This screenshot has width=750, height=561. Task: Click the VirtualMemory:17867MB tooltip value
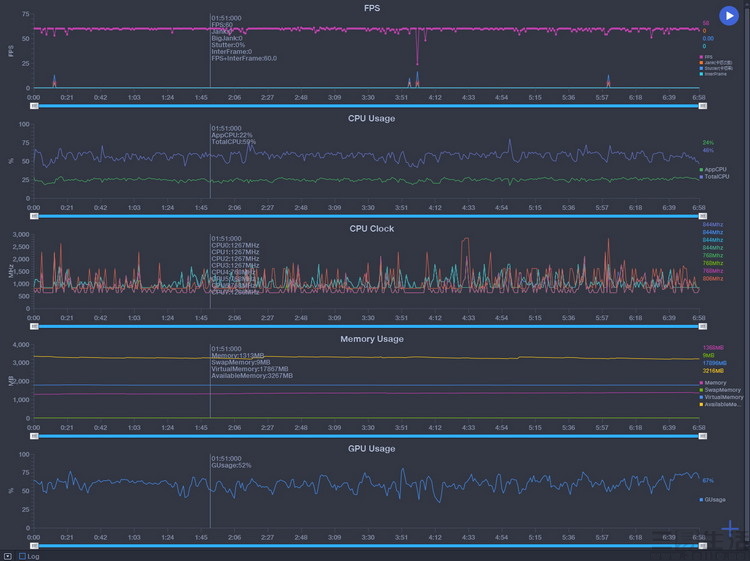tap(250, 369)
